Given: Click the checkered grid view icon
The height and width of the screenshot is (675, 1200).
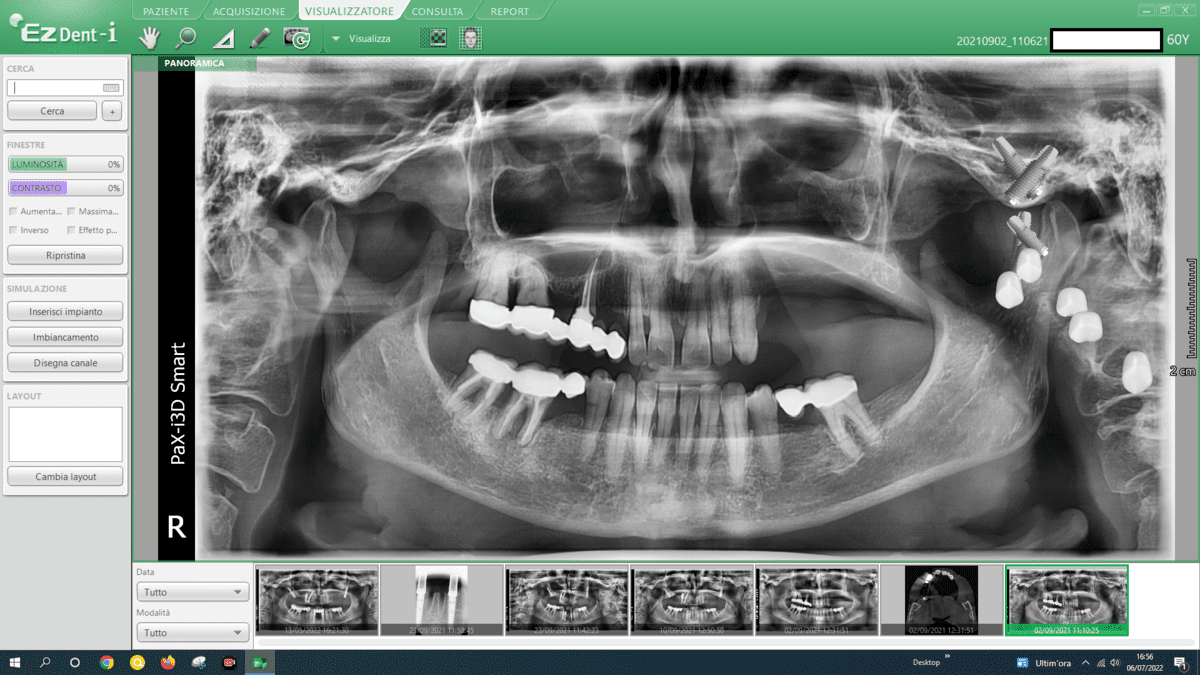Looking at the screenshot, I should point(435,38).
